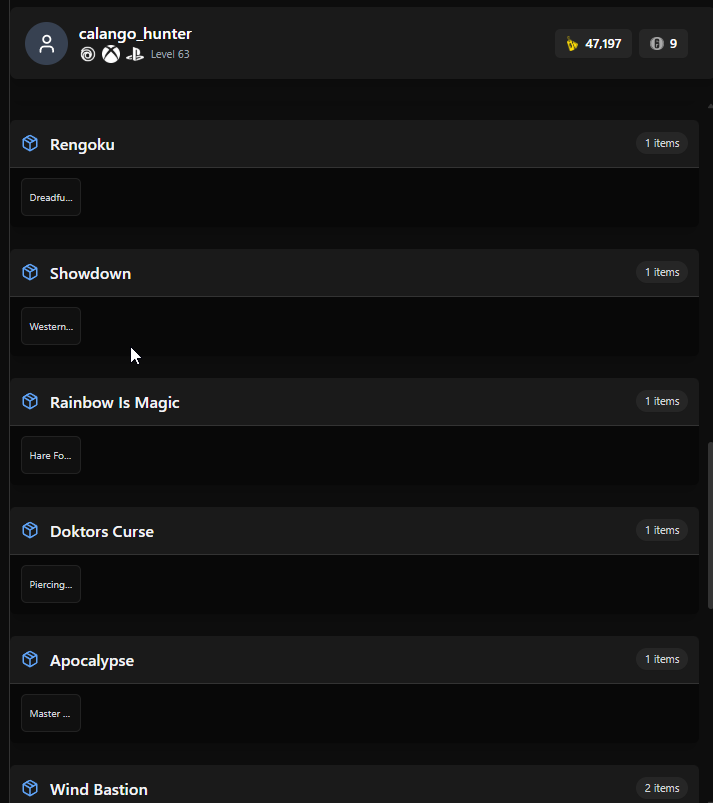The image size is (713, 803).
Task: Click the Rengoku cube icon
Action: tap(30, 143)
